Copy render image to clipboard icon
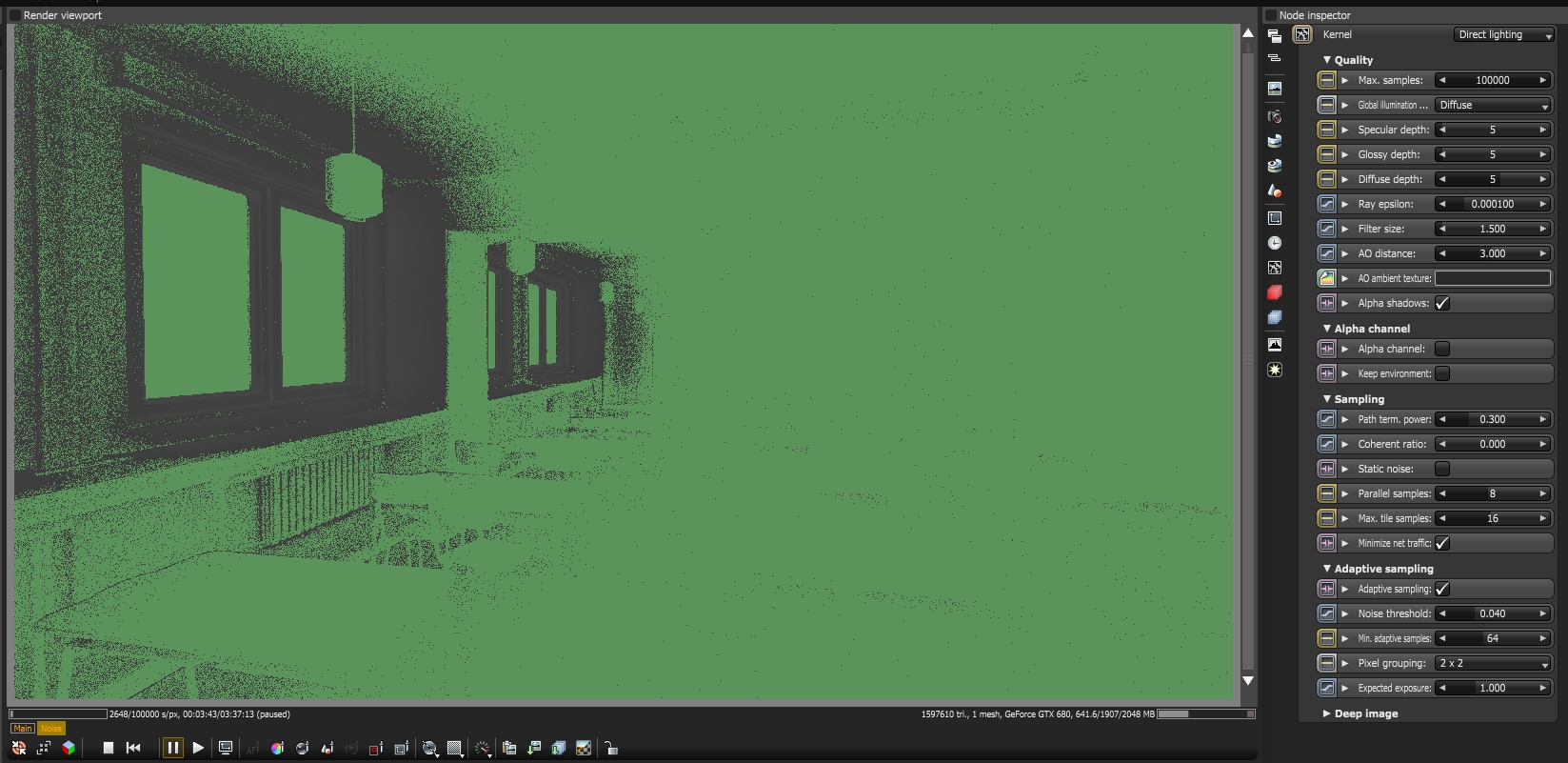The height and width of the screenshot is (763, 1568). coord(509,749)
